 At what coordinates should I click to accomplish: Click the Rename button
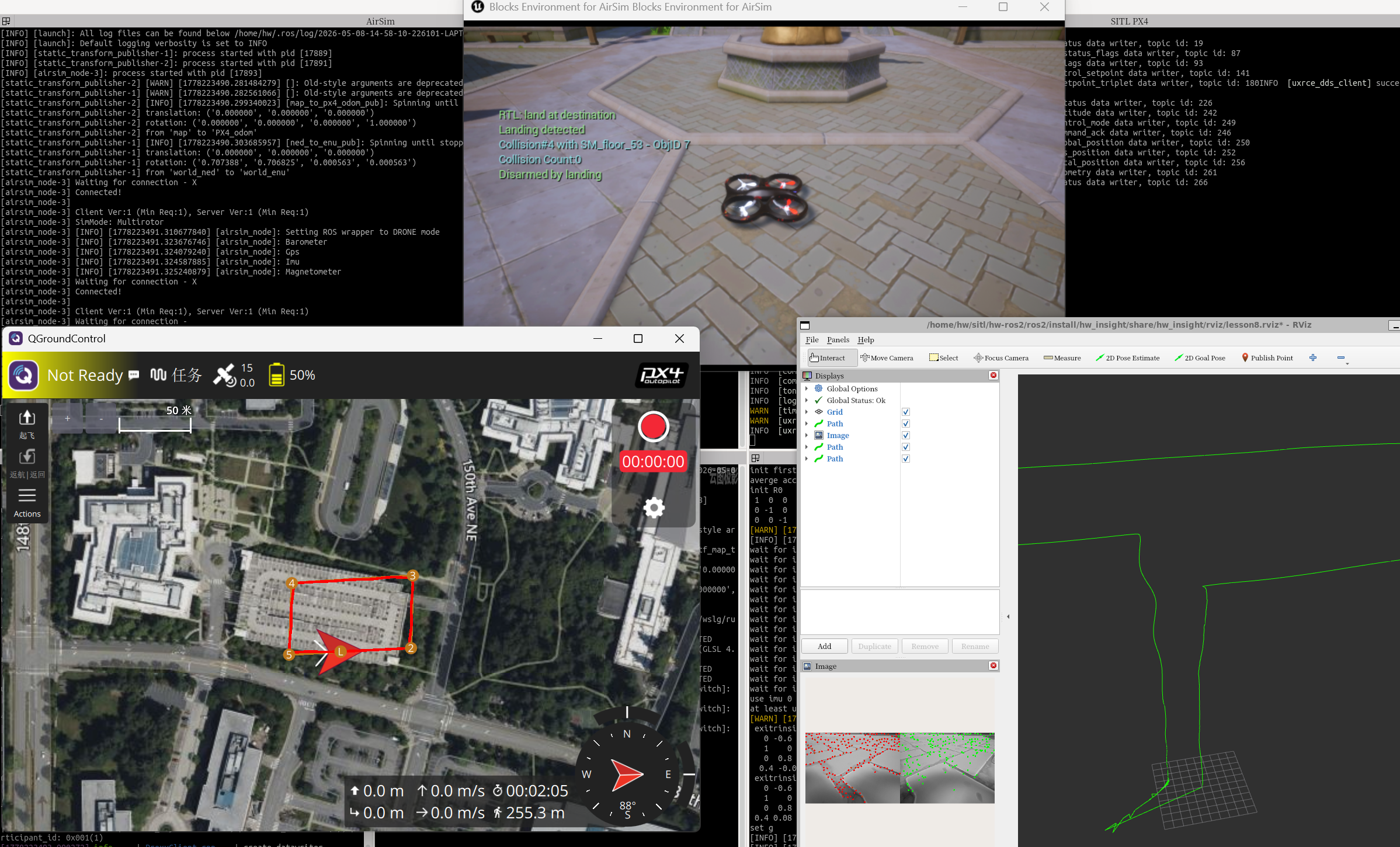975,646
